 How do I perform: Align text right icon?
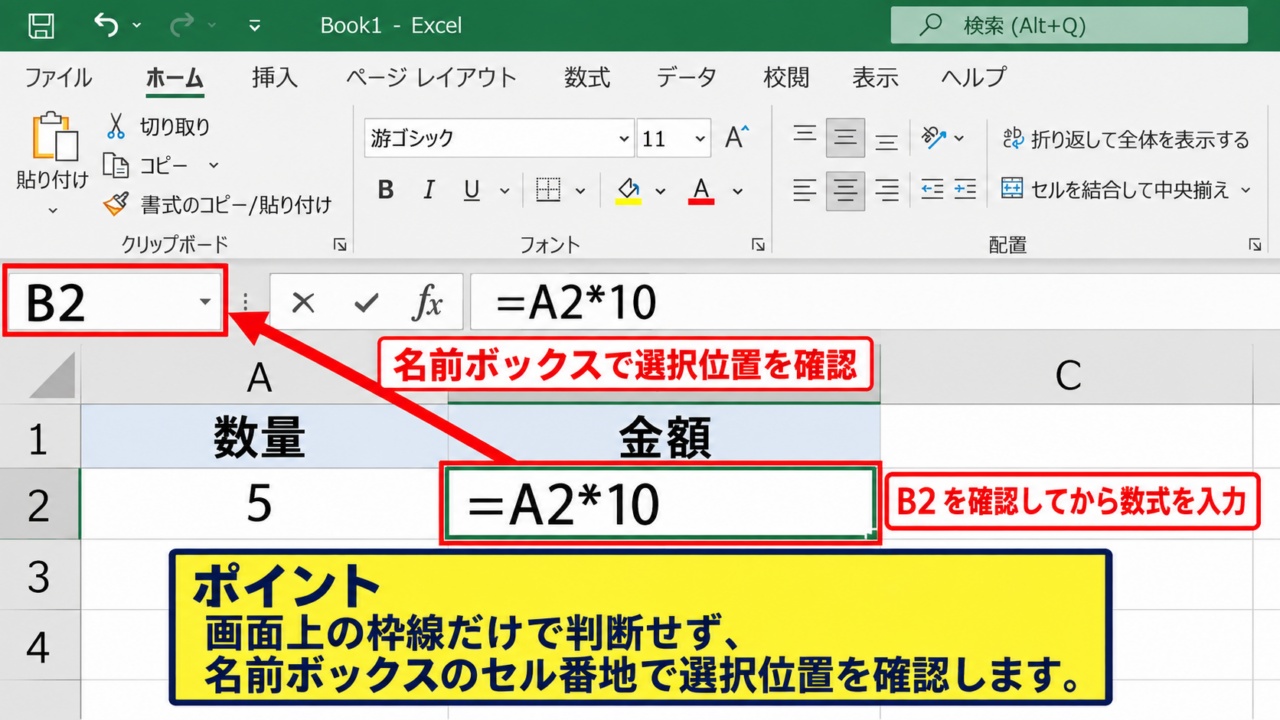click(887, 189)
